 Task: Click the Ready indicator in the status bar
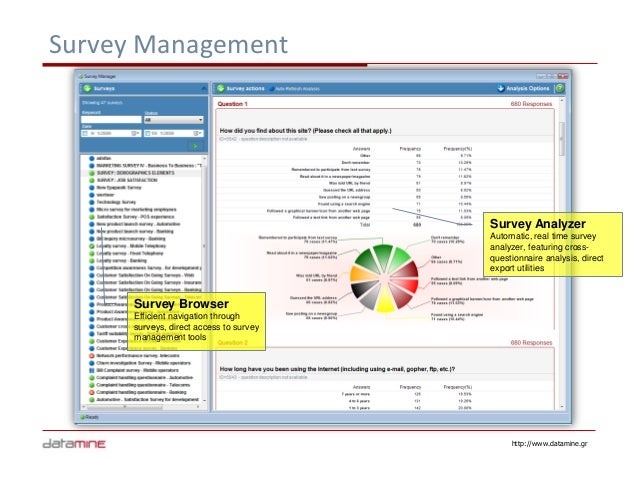[90, 417]
